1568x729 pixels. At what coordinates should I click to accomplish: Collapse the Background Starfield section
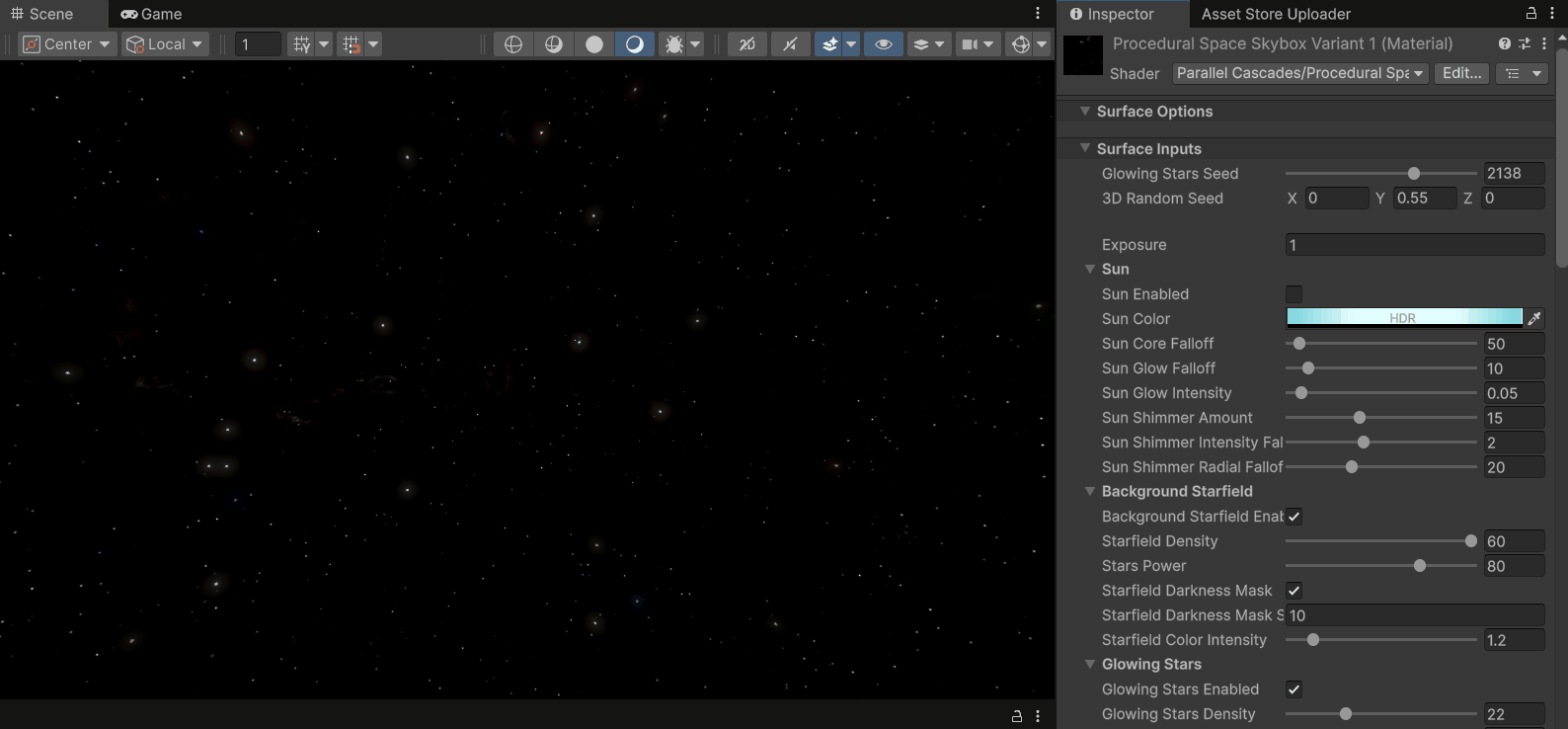(1090, 491)
